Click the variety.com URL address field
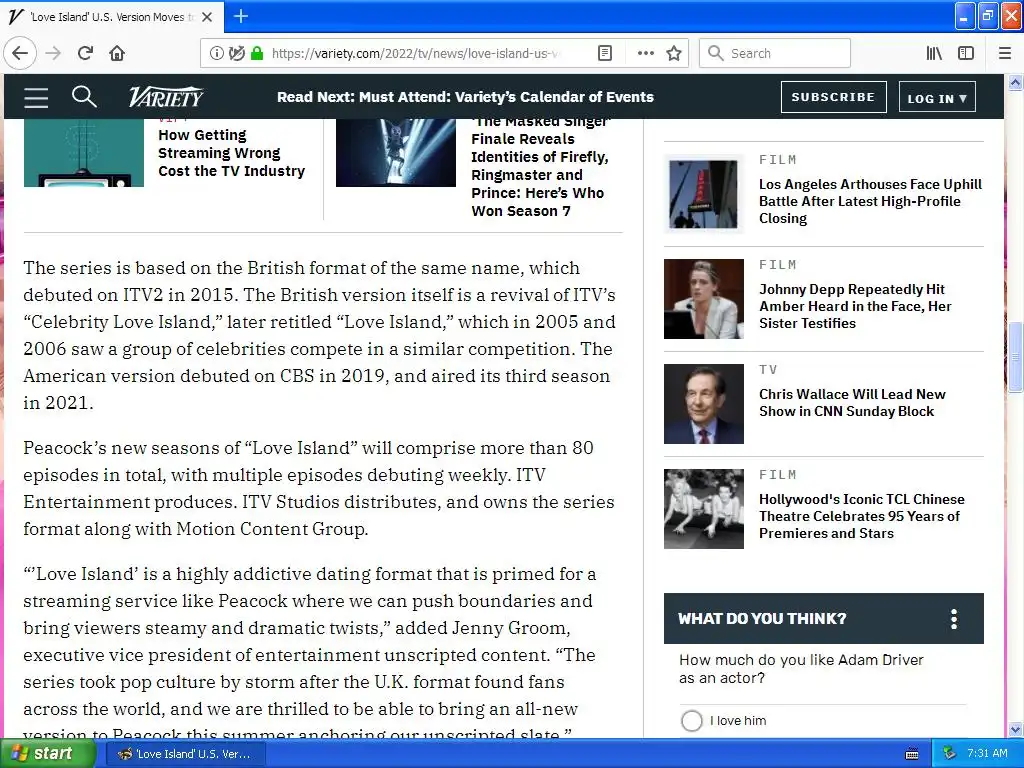The height and width of the screenshot is (768, 1024). pos(416,54)
